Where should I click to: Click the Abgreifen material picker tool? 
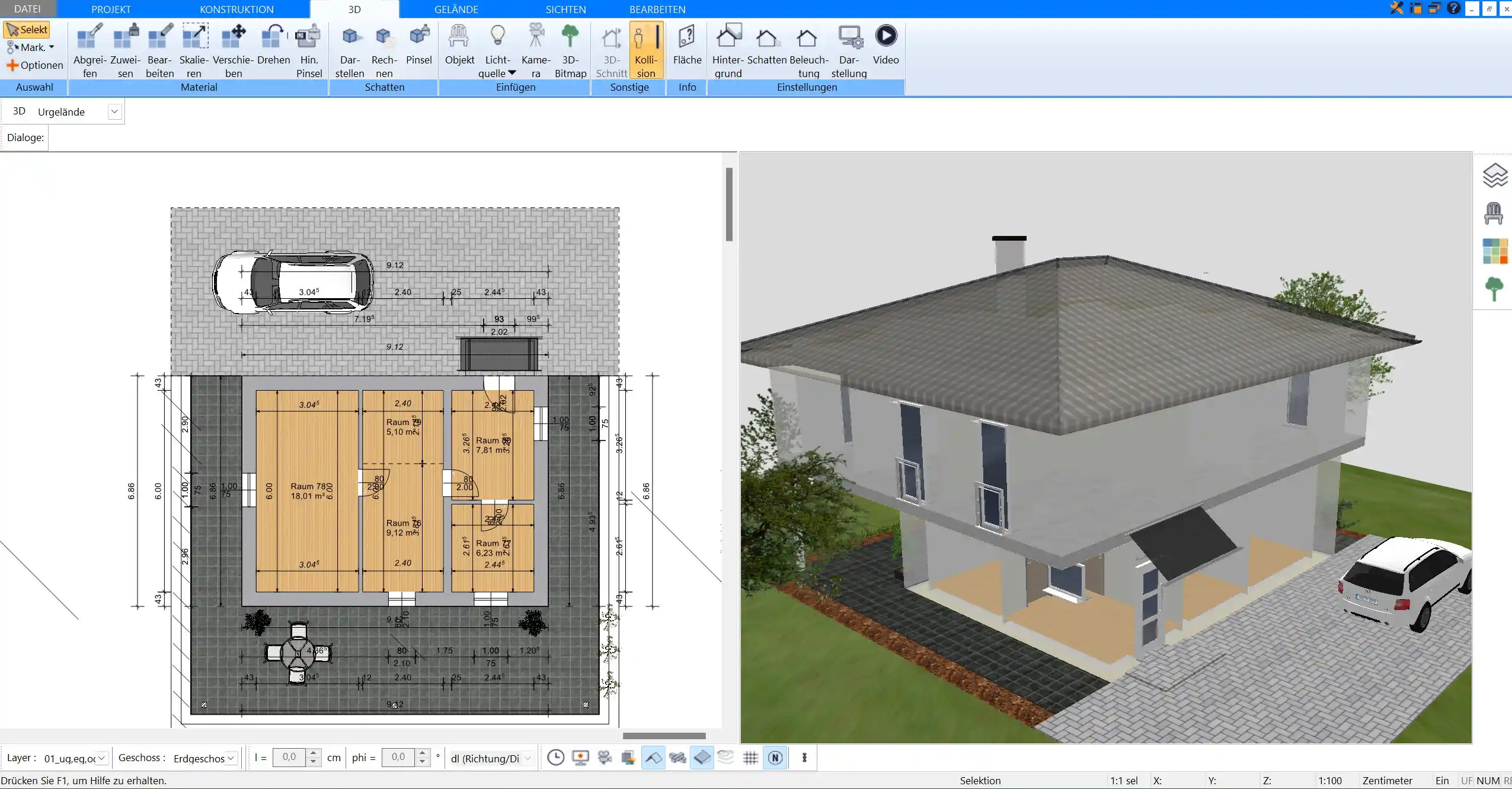click(x=89, y=50)
